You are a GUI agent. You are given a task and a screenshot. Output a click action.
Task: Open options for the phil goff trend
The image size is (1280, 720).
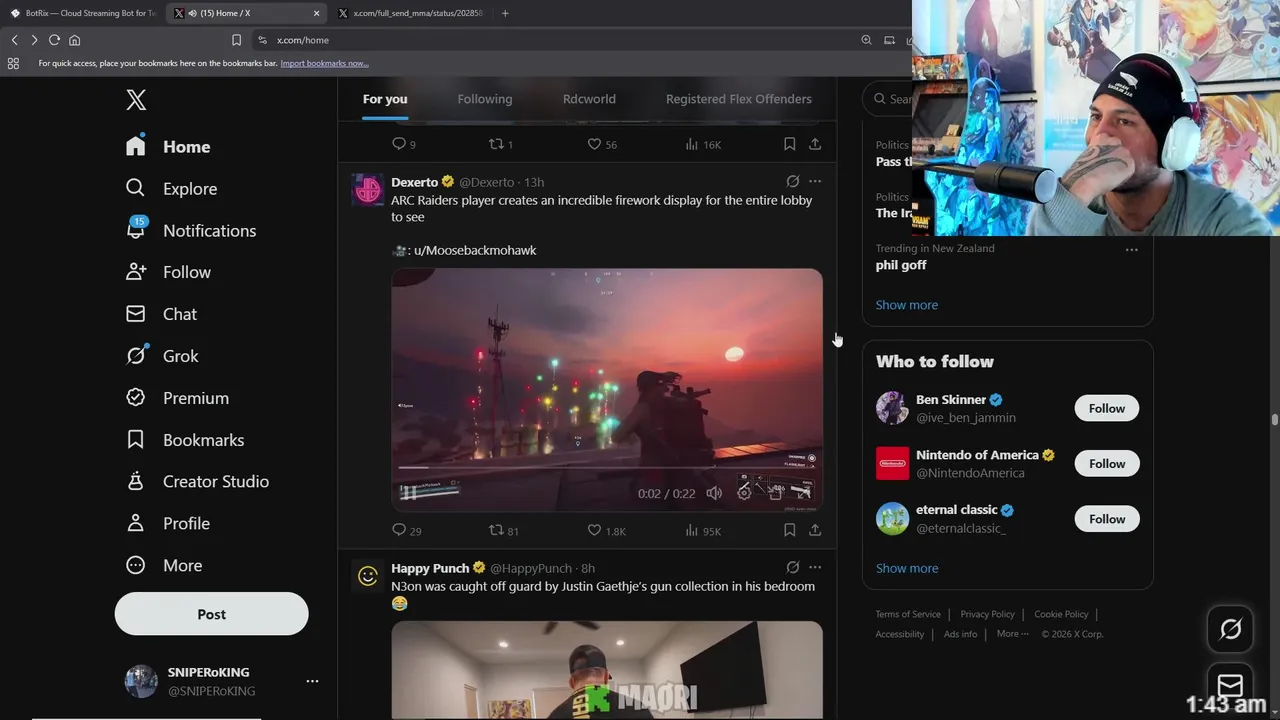(1131, 249)
